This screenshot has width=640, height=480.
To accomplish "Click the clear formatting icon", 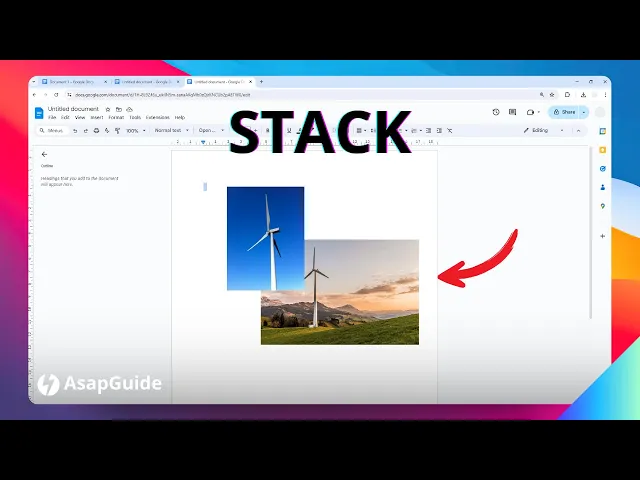I will coord(449,130).
